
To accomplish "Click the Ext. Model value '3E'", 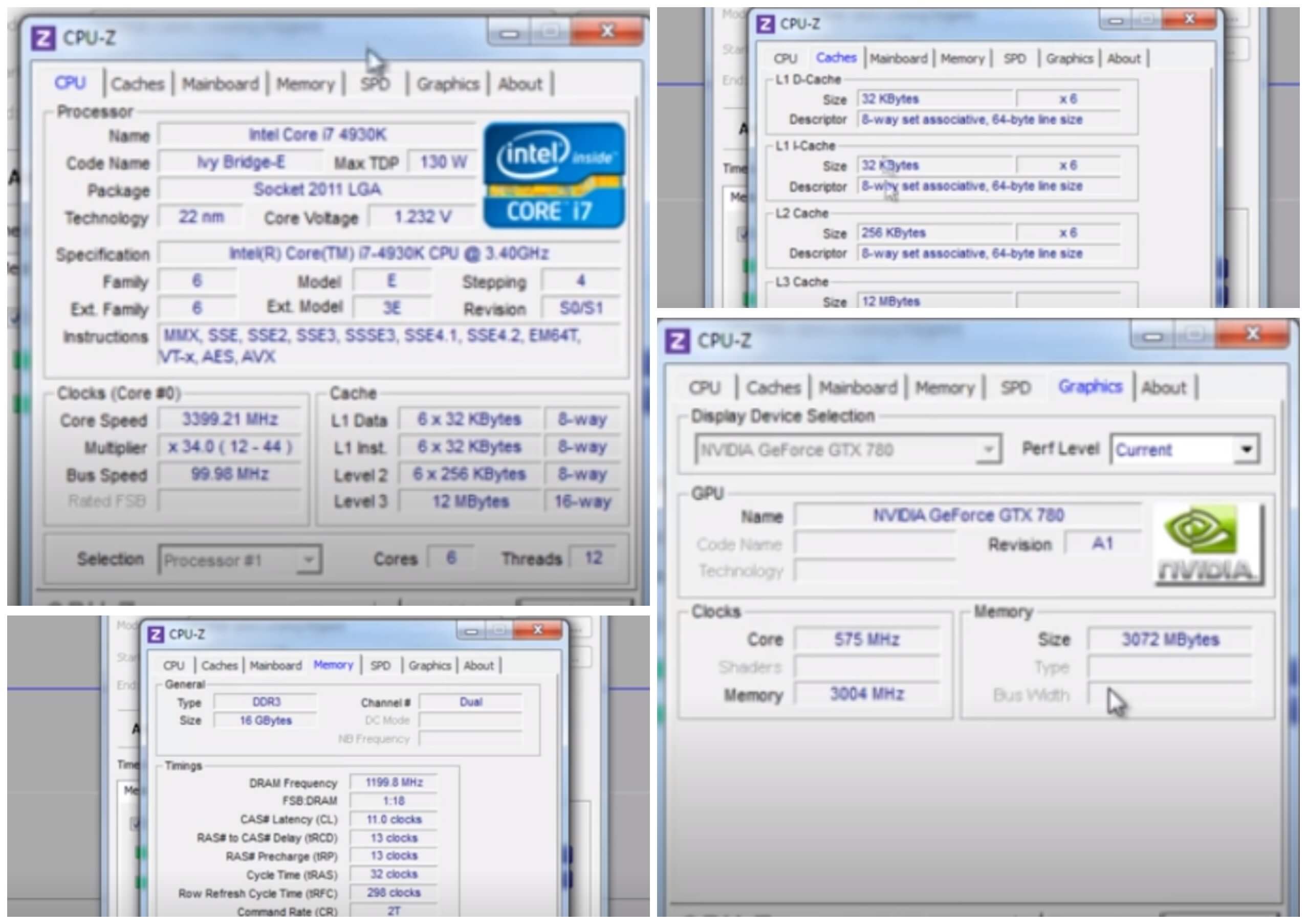I will [391, 309].
